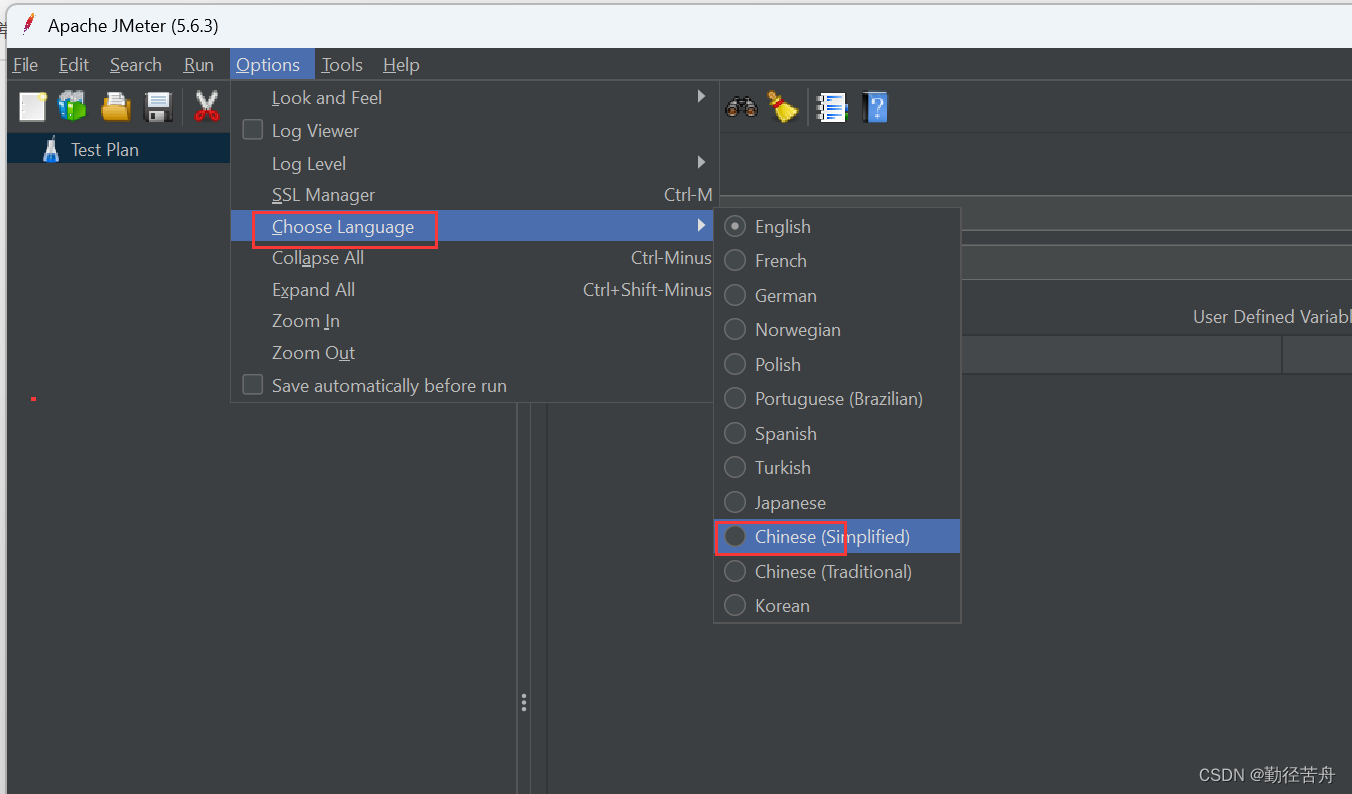Open the File menu
The width and height of the screenshot is (1352, 794).
(25, 64)
